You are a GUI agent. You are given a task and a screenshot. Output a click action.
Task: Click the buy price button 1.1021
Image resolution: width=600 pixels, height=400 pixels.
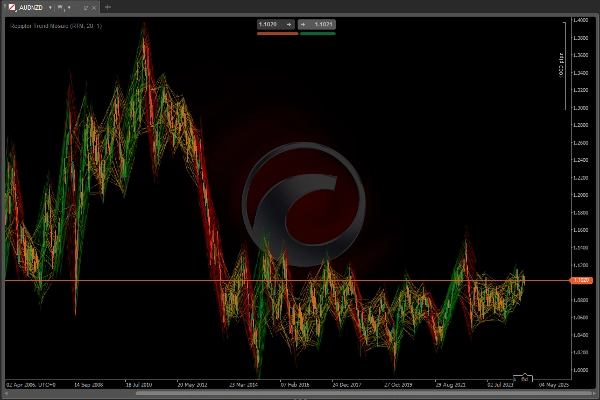pyautogui.click(x=317, y=24)
